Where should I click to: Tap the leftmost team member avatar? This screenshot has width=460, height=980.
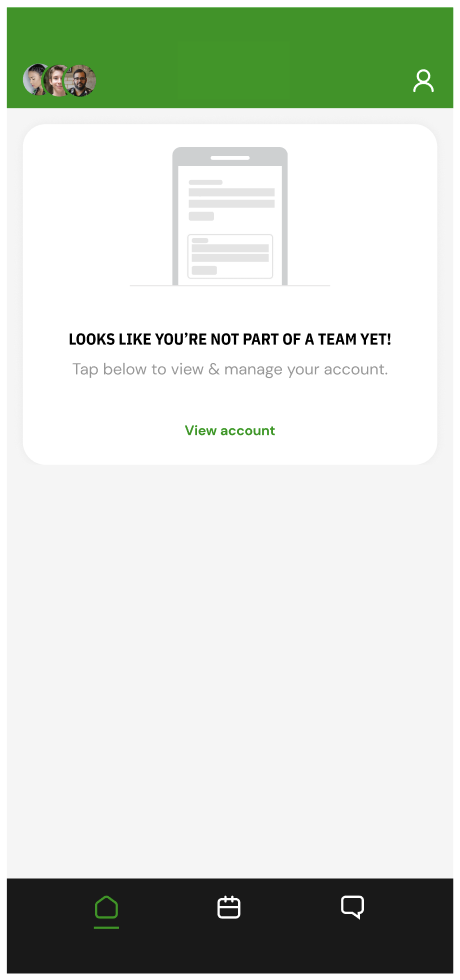pos(34,80)
